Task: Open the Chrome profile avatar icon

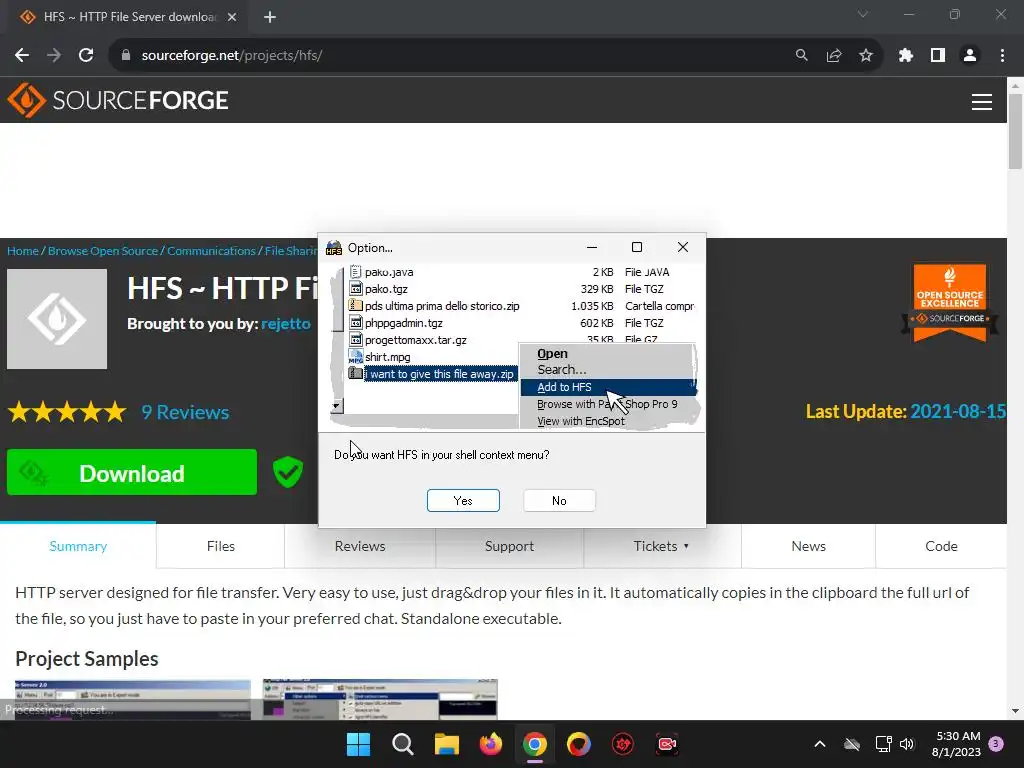Action: point(970,56)
